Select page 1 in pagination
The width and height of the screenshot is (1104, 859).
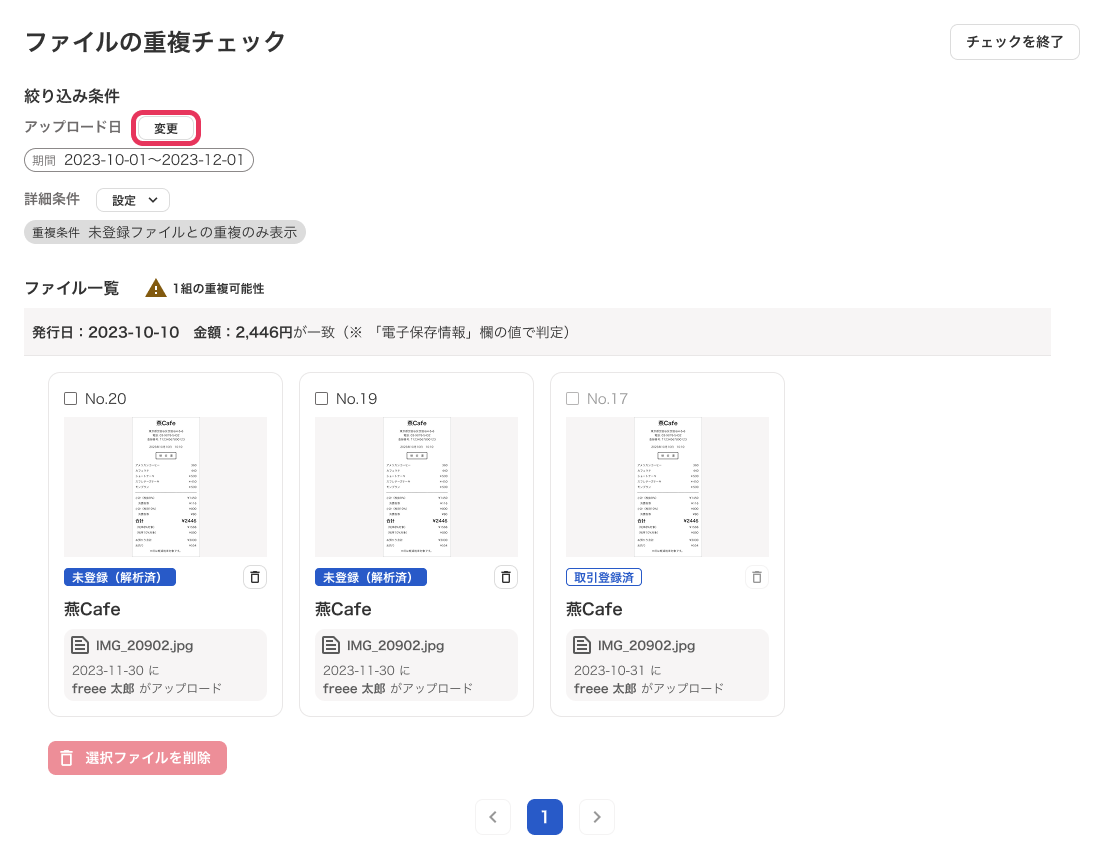click(x=545, y=817)
